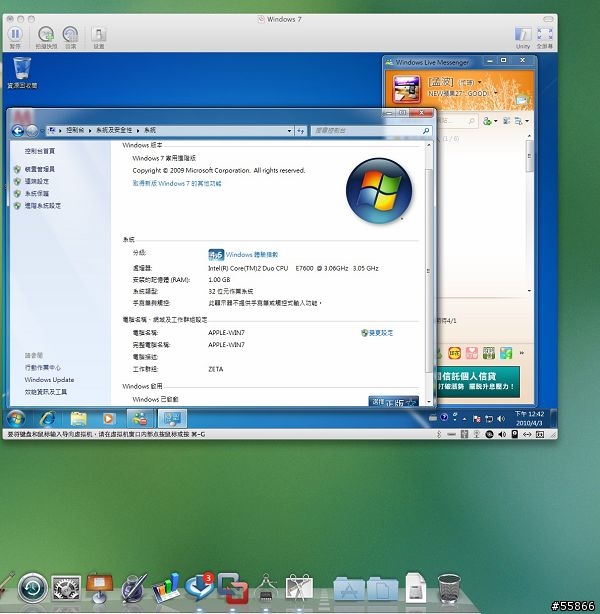Open Advanced system settings in sidebar

[43, 205]
